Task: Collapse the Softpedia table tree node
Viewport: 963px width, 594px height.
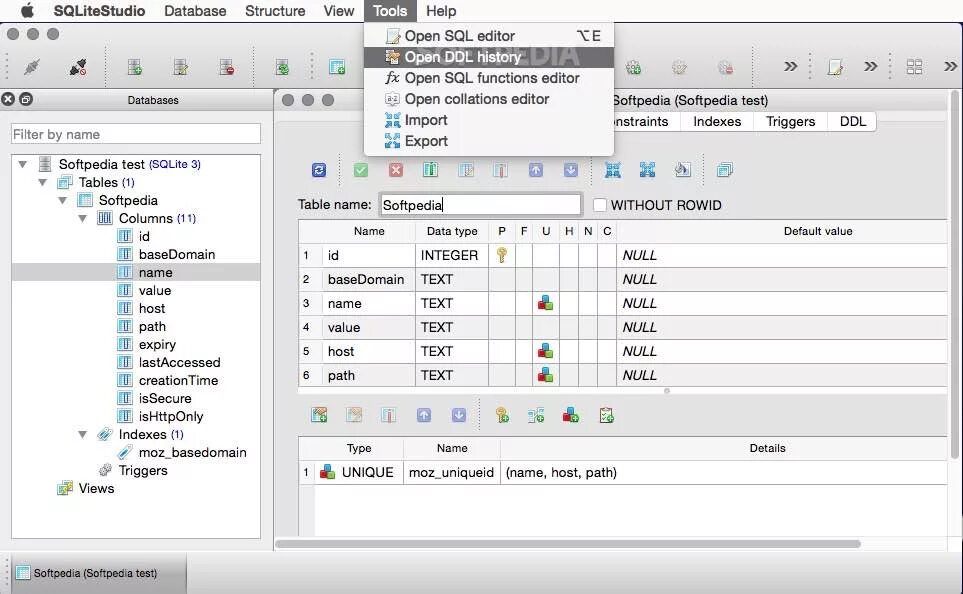Action: tap(62, 200)
